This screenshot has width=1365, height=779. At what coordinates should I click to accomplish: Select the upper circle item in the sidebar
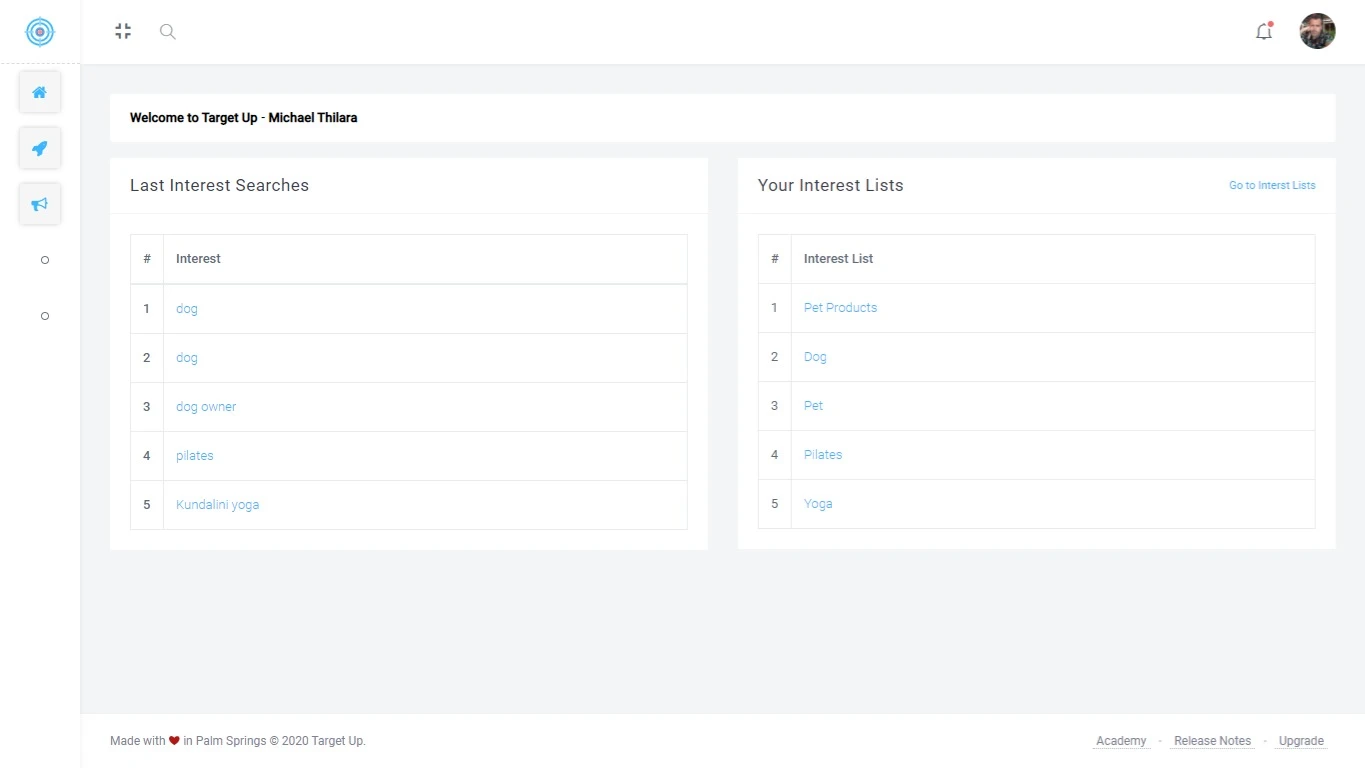point(44,259)
